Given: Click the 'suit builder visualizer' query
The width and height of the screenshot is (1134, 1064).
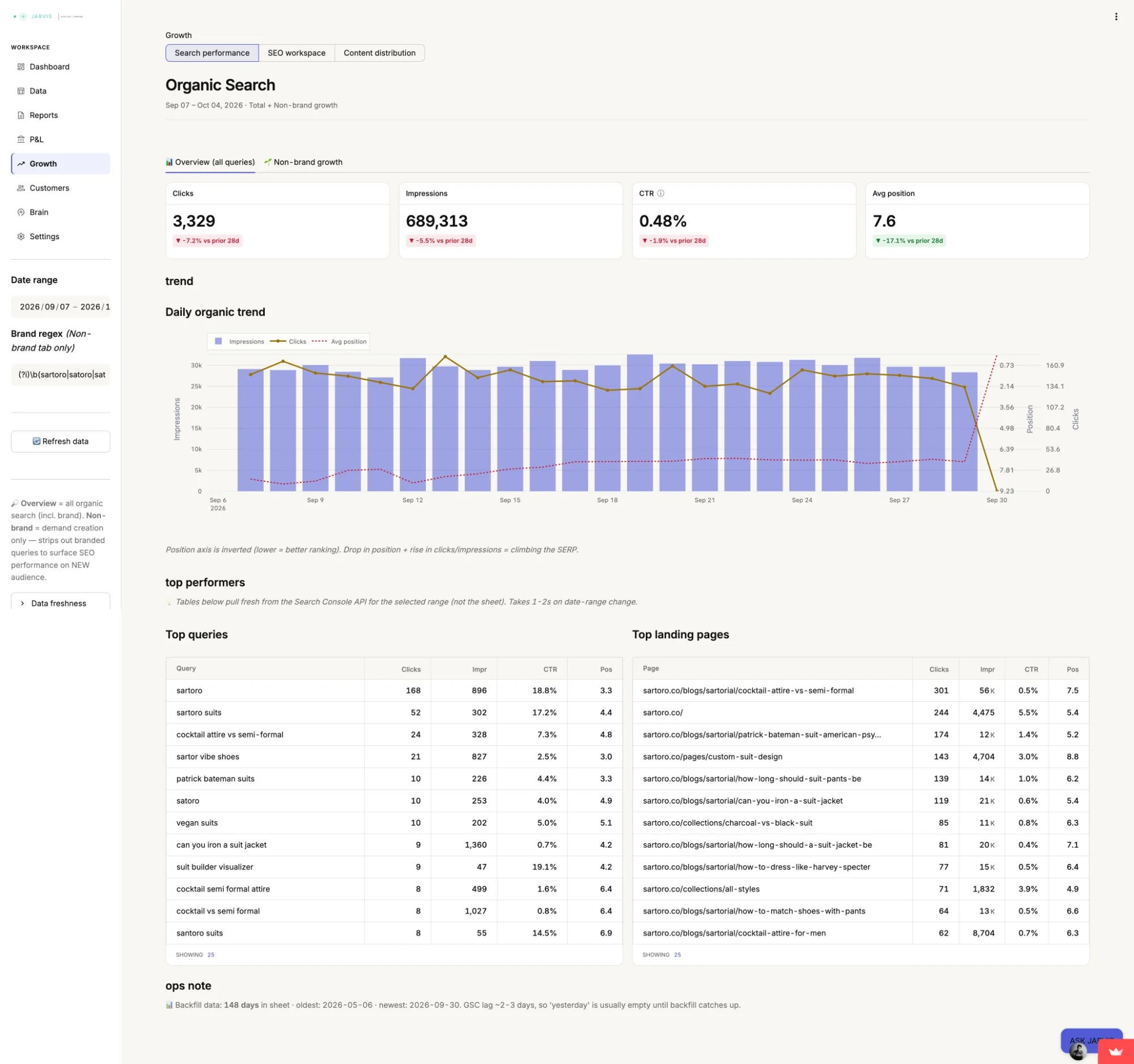Looking at the screenshot, I should (214, 867).
